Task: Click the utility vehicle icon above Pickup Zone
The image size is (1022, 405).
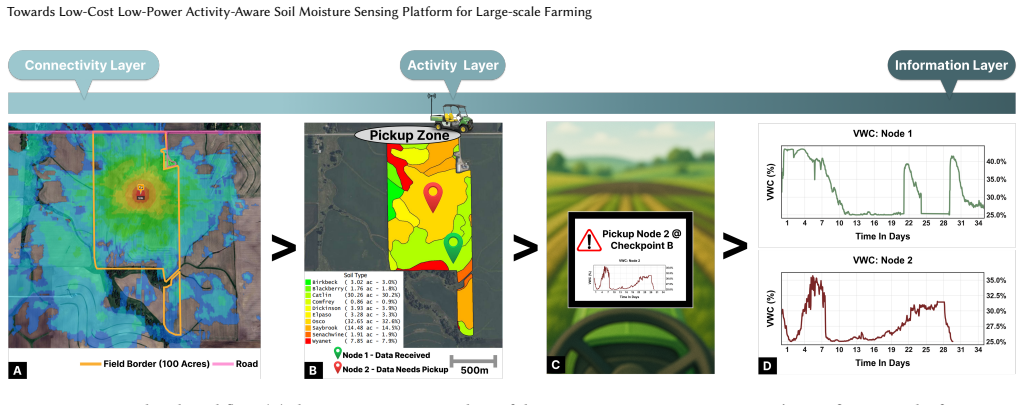Action: click(x=450, y=114)
